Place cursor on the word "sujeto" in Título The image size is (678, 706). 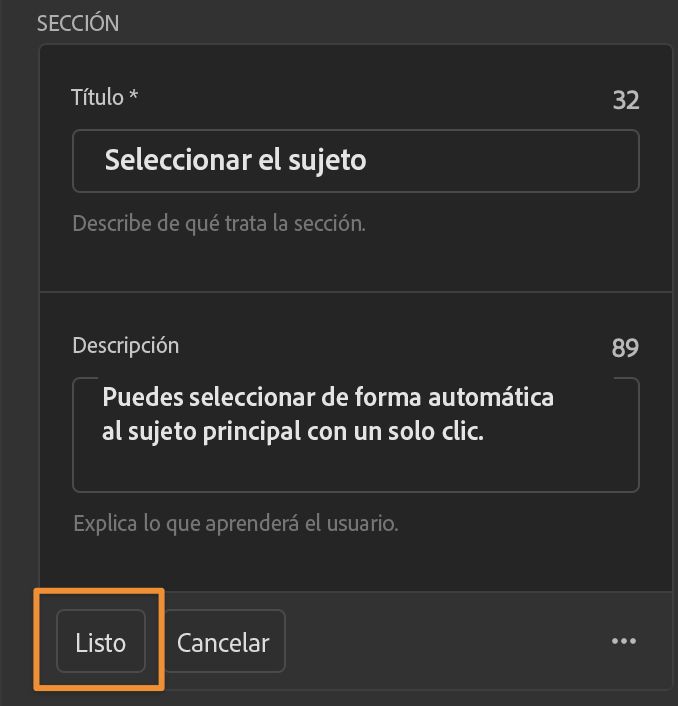click(x=327, y=160)
